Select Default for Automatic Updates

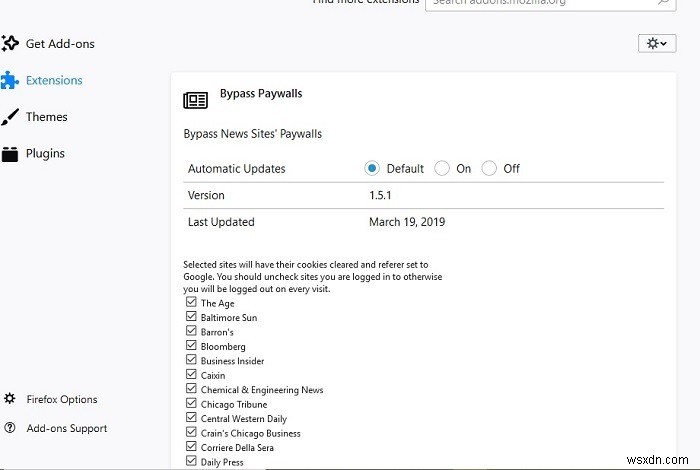(x=371, y=168)
